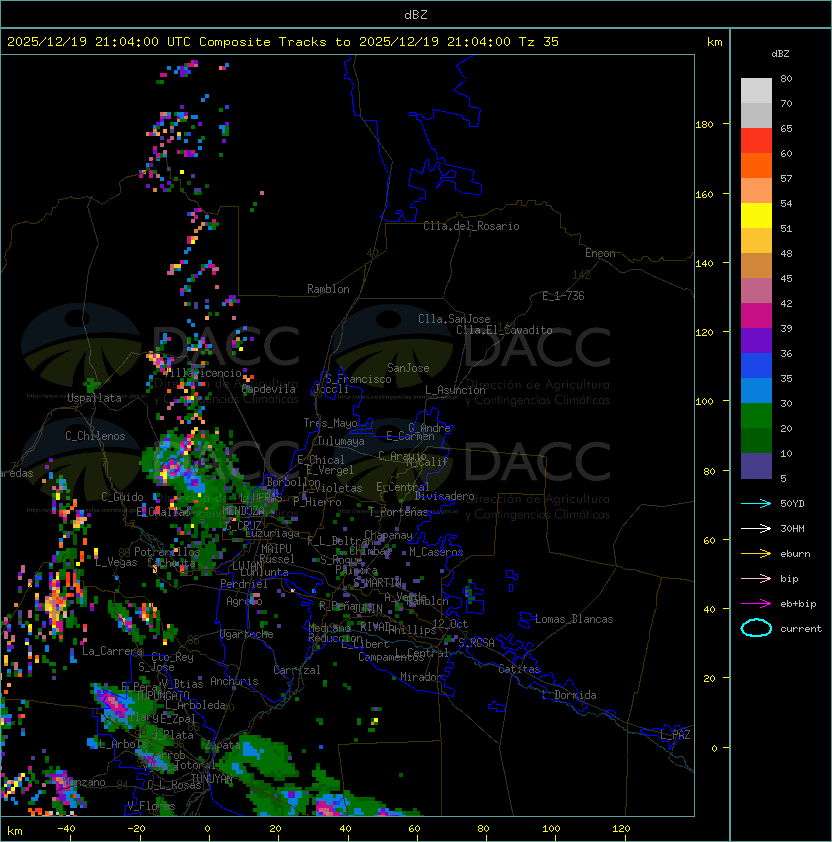Click the Lomas_Blancas place label
The height and width of the screenshot is (842, 832).
click(x=574, y=619)
